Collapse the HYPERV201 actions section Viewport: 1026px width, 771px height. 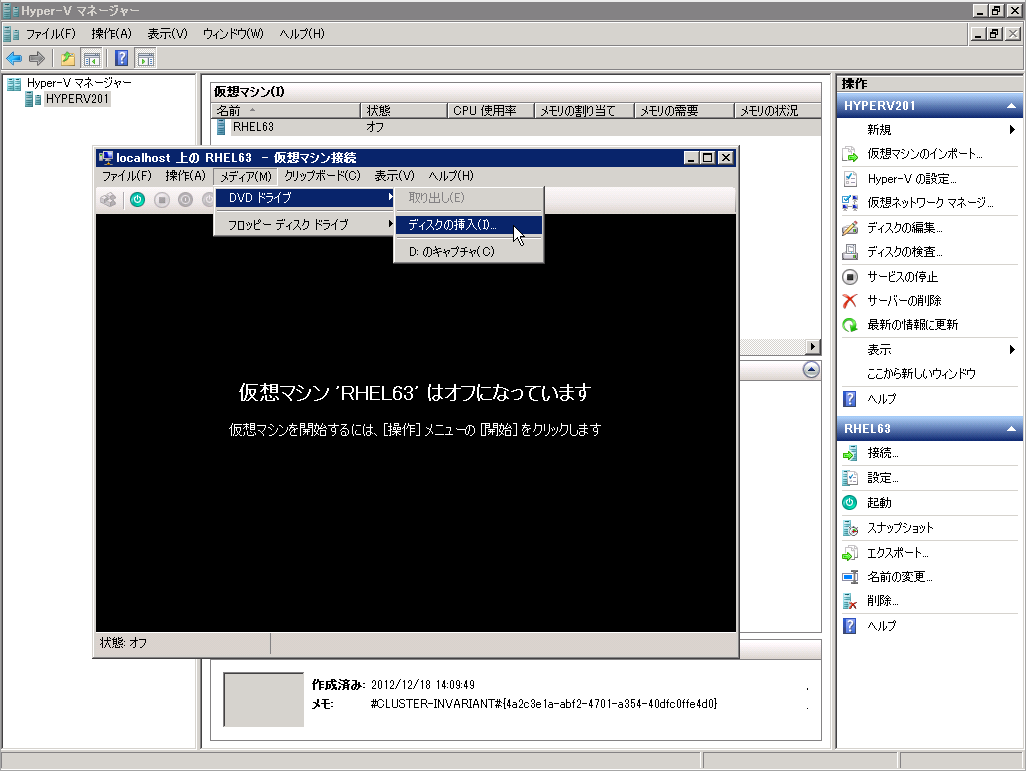(x=1011, y=106)
